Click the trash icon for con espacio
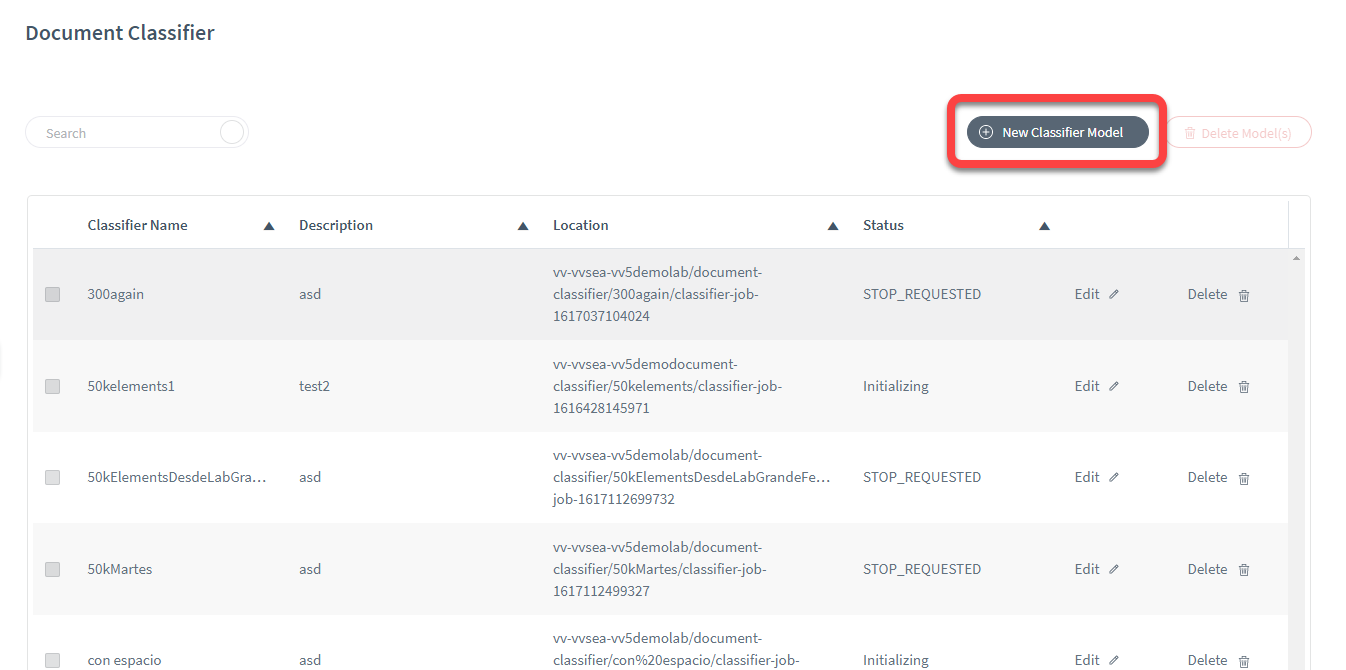Viewport: 1346px width, 670px height. click(x=1244, y=661)
